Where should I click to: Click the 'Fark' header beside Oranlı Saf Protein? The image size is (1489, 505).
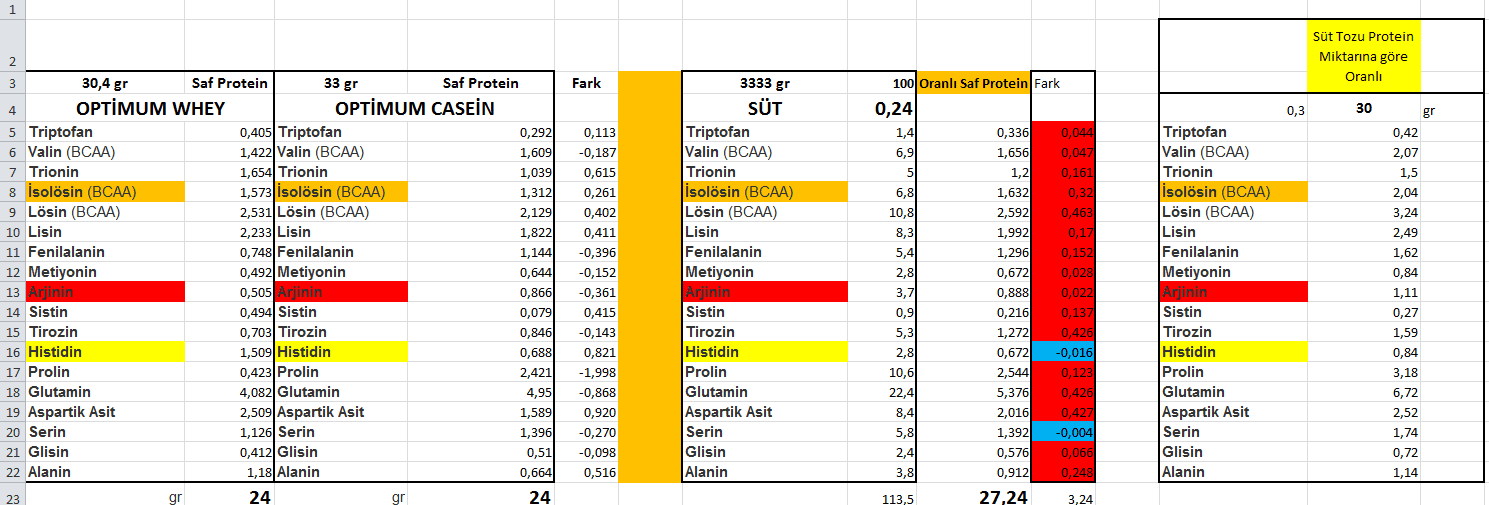click(1062, 83)
